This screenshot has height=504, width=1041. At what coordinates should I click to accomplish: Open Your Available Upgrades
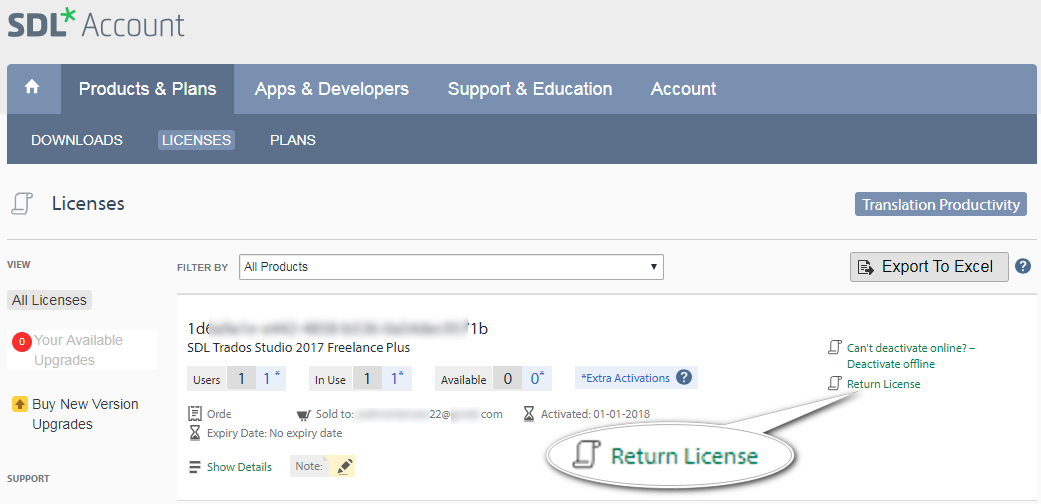pyautogui.click(x=78, y=350)
